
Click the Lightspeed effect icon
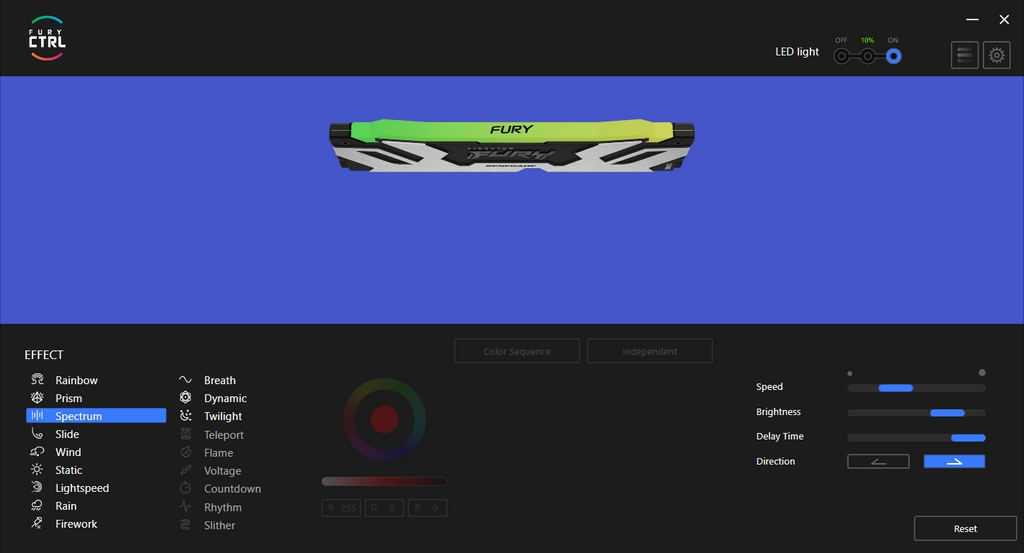[37, 487]
